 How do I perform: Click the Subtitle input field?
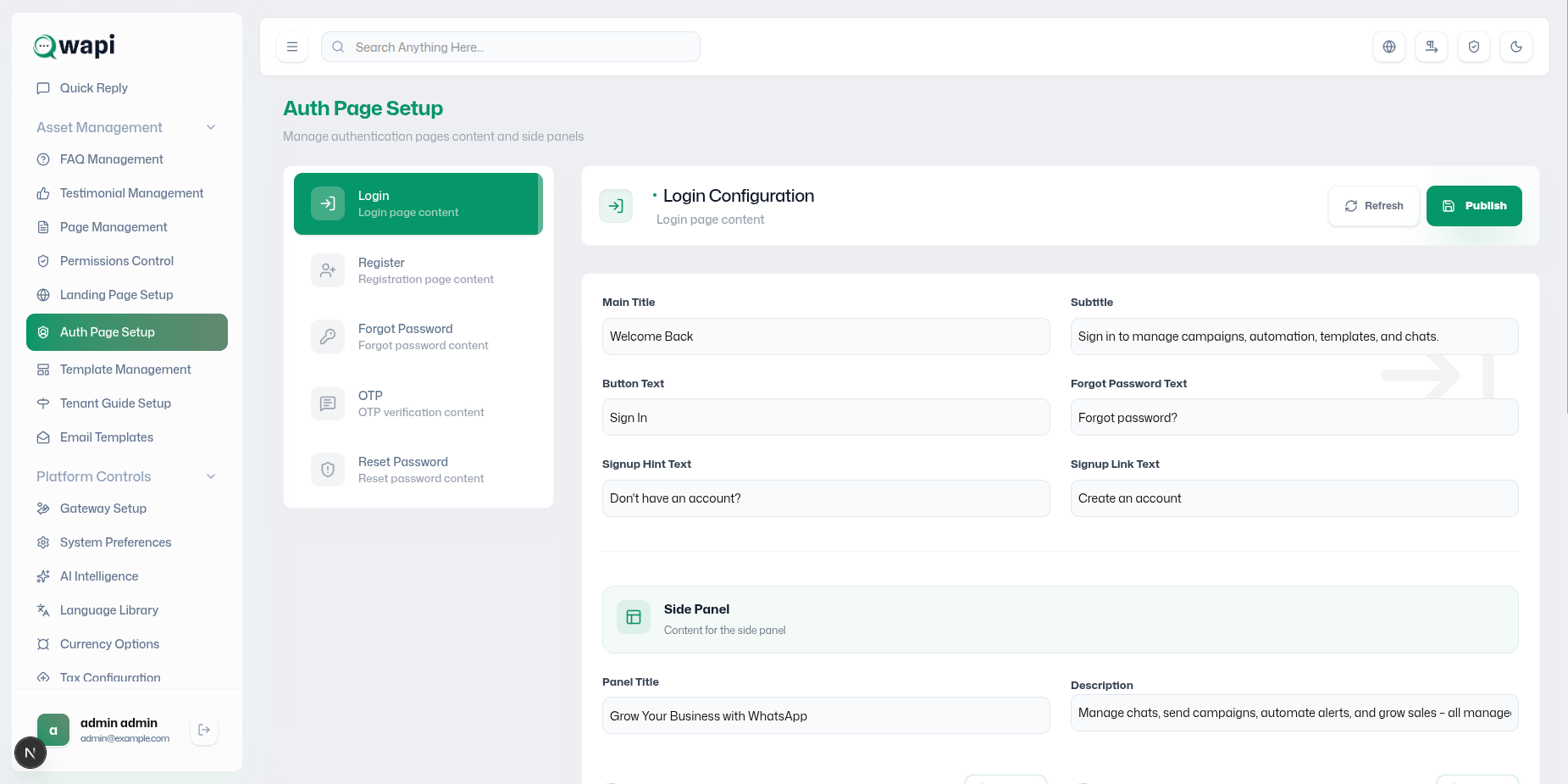click(1294, 336)
